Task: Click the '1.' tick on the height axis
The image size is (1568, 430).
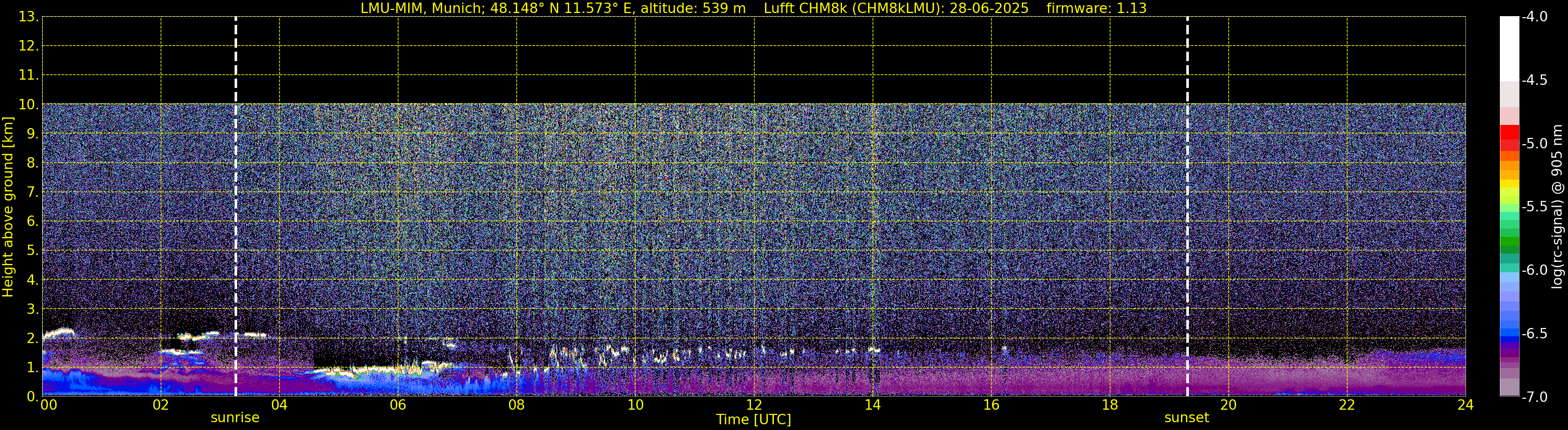Action: pyautogui.click(x=32, y=368)
